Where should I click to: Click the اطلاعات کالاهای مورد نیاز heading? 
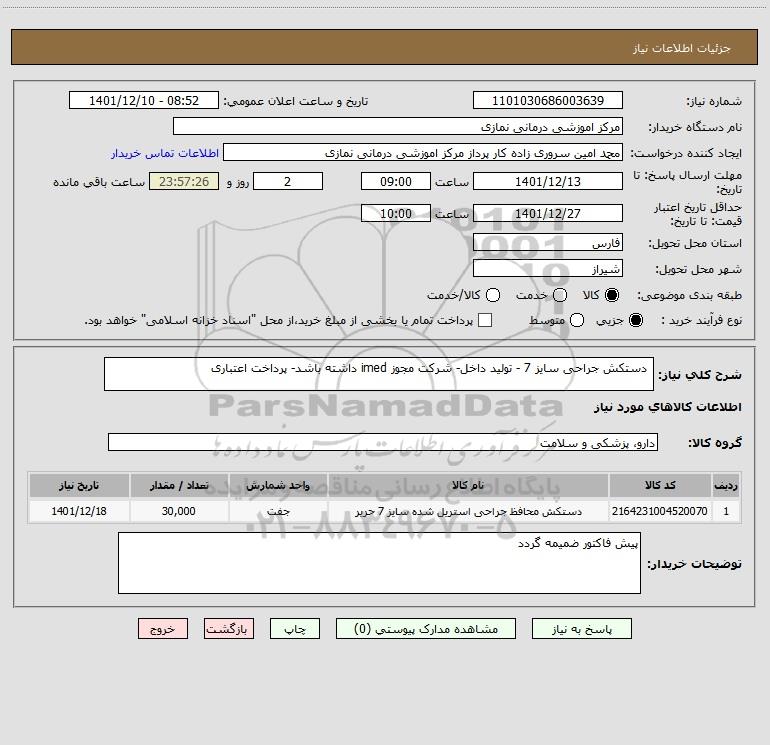coord(667,407)
